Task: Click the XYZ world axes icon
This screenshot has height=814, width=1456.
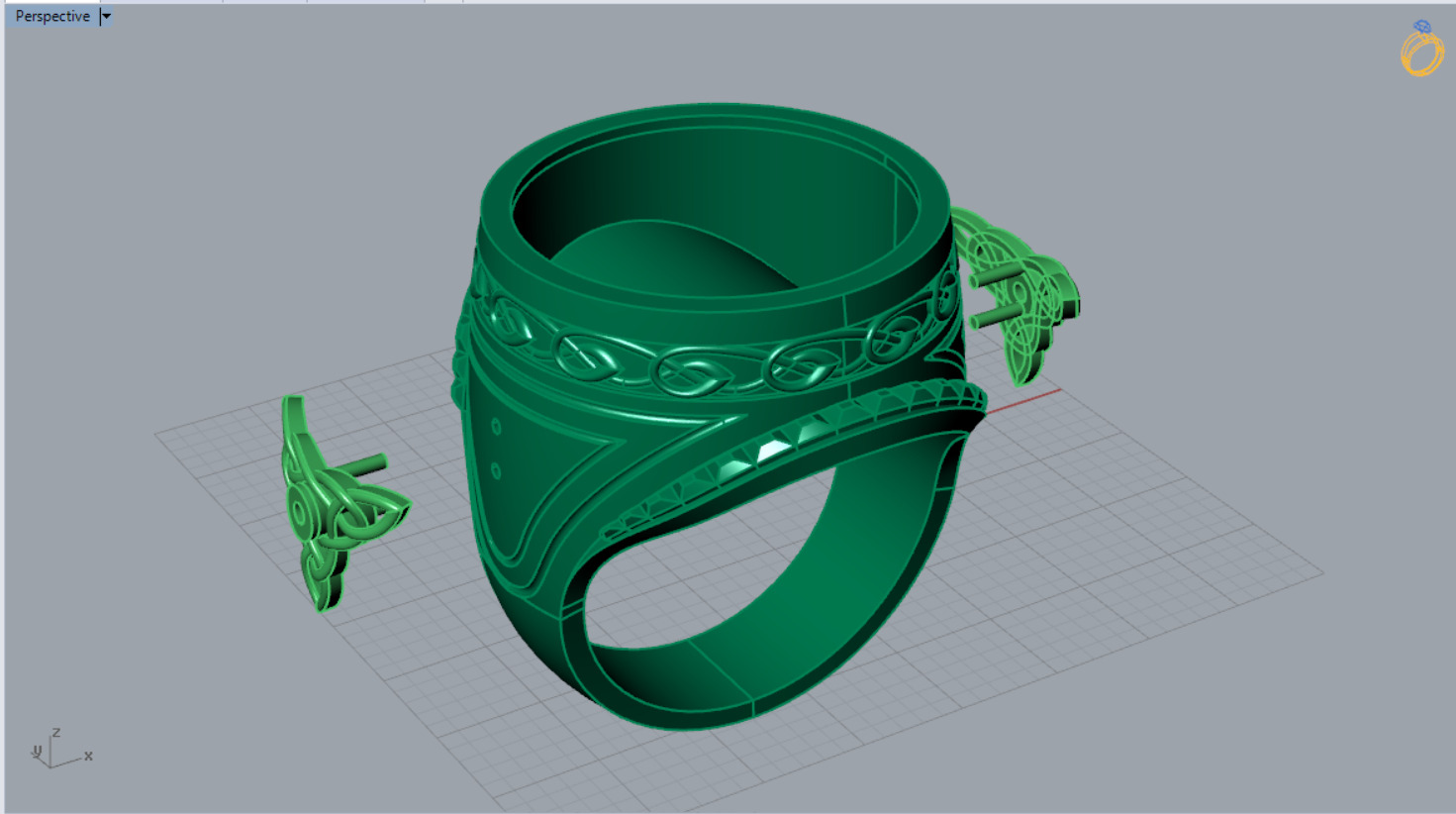Action: click(60, 750)
